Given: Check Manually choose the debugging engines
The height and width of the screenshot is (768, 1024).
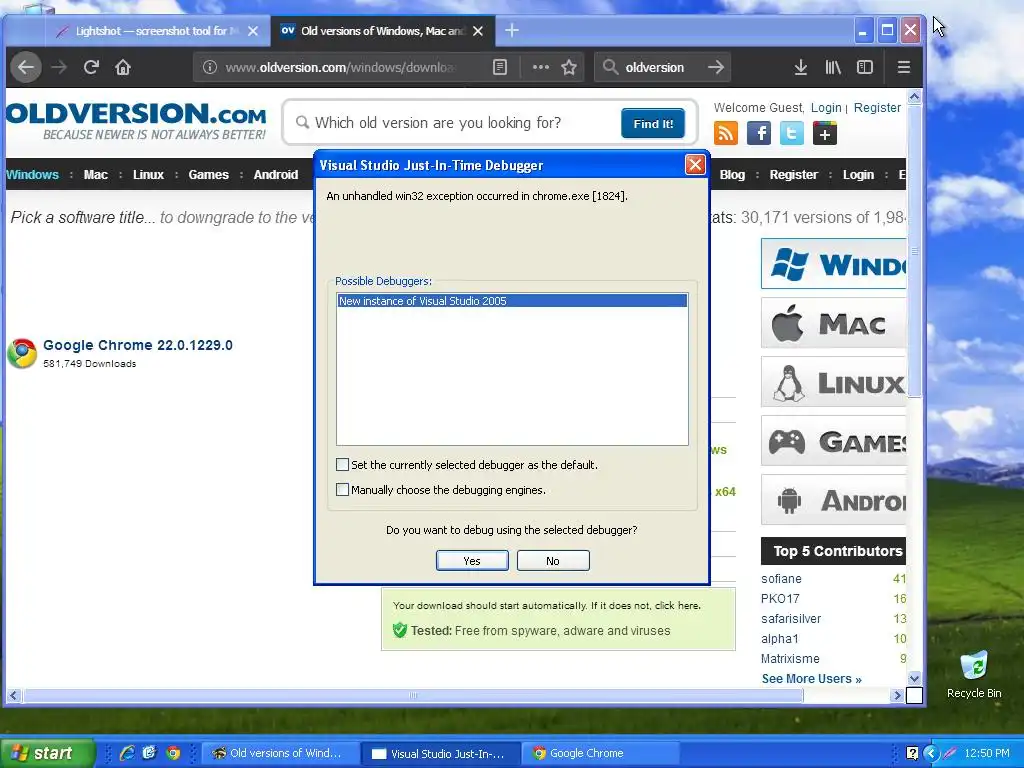Looking at the screenshot, I should point(342,489).
